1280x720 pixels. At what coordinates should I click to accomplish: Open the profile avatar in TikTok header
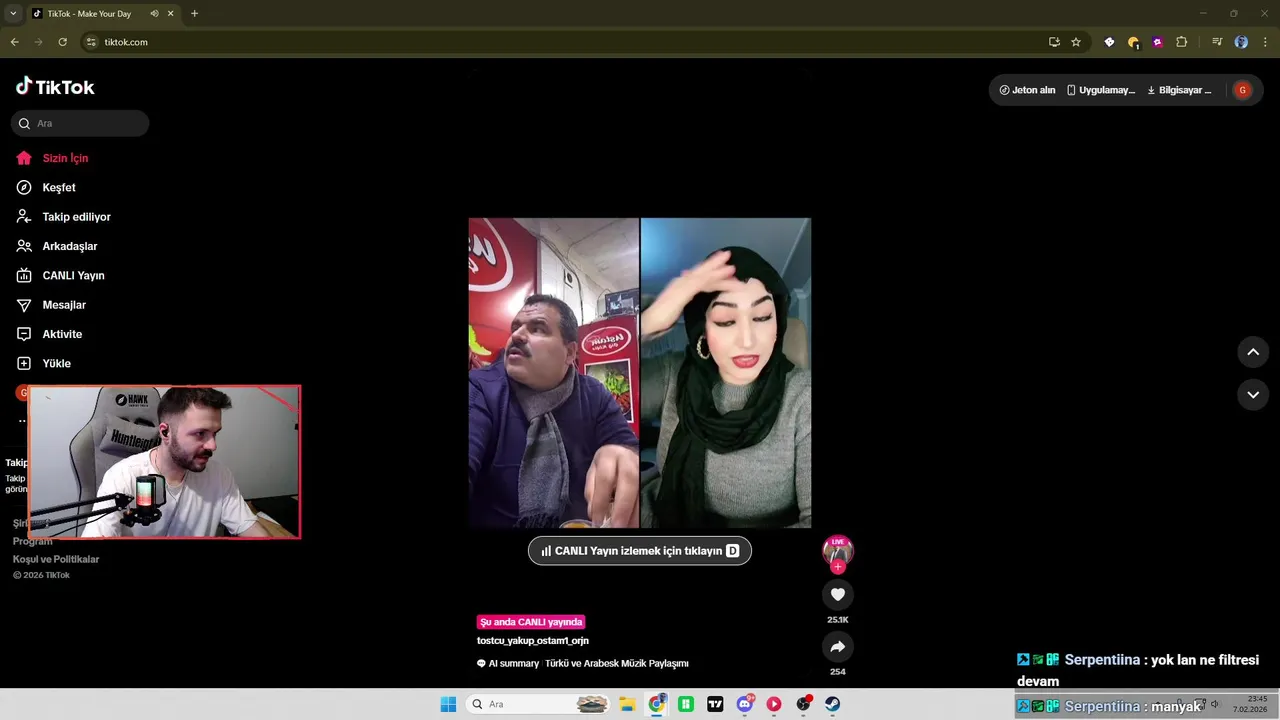1242,90
